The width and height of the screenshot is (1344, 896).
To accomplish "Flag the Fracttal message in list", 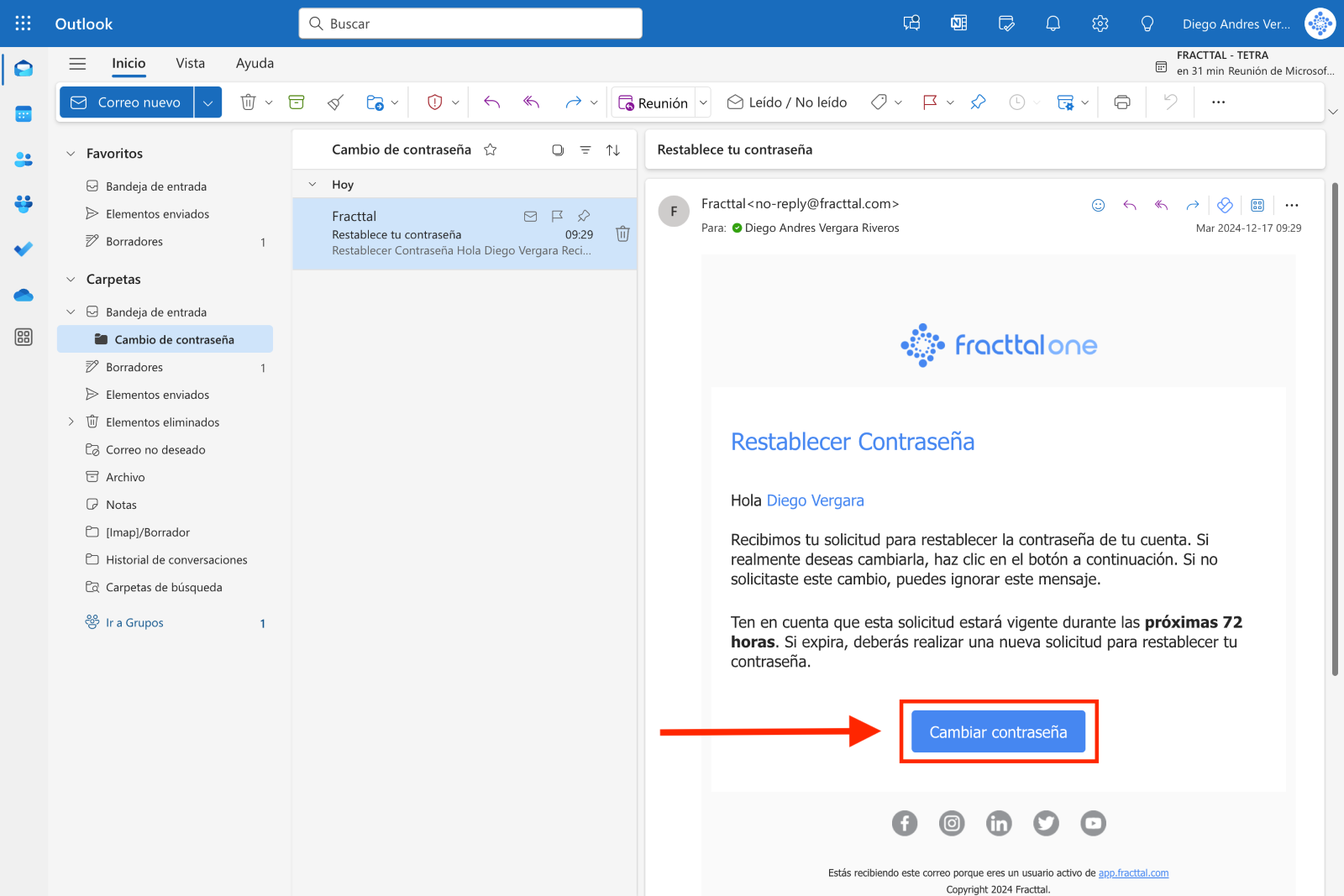I will pyautogui.click(x=557, y=216).
